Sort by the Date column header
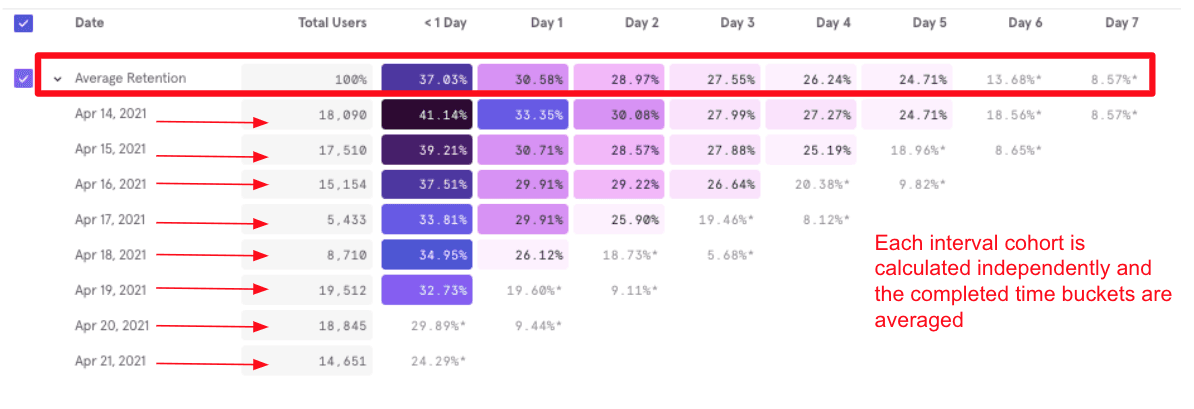This screenshot has width=1194, height=409. [89, 22]
